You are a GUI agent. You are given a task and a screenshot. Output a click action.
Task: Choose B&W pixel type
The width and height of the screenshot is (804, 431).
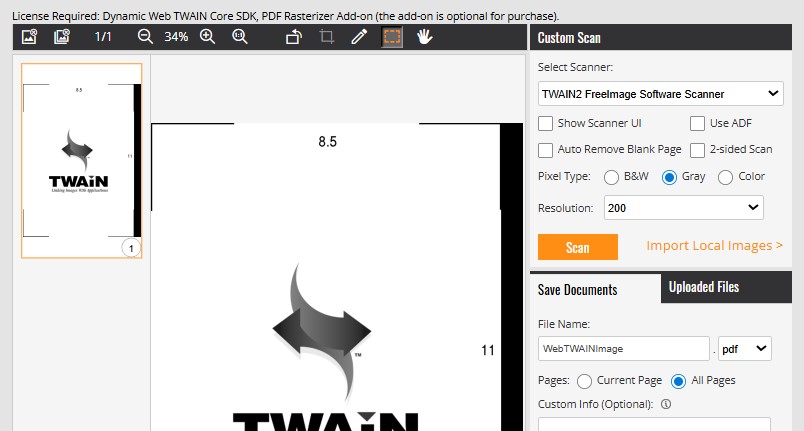(611, 177)
